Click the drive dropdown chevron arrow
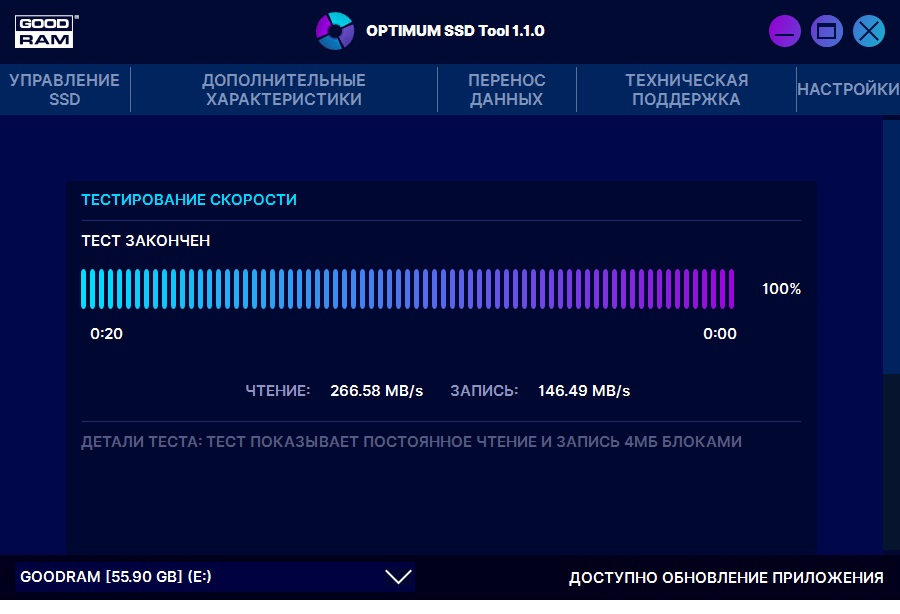This screenshot has height=614, width=900. [x=398, y=577]
